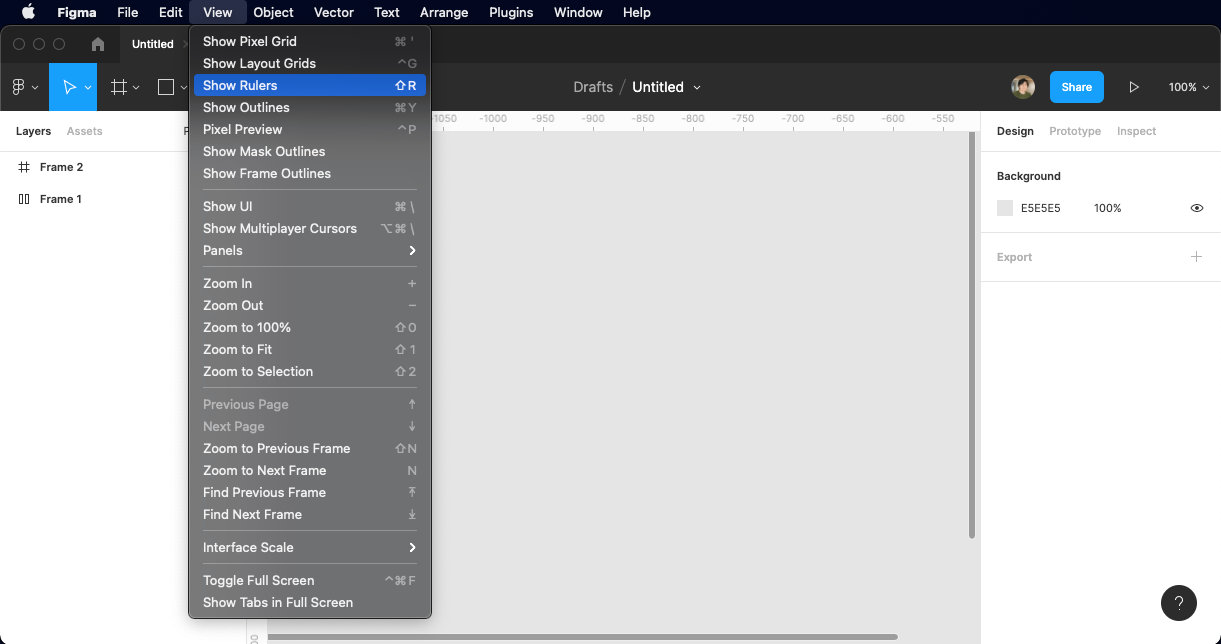Toggle Show Layout Grids
Image resolution: width=1221 pixels, height=644 pixels.
pos(310,63)
